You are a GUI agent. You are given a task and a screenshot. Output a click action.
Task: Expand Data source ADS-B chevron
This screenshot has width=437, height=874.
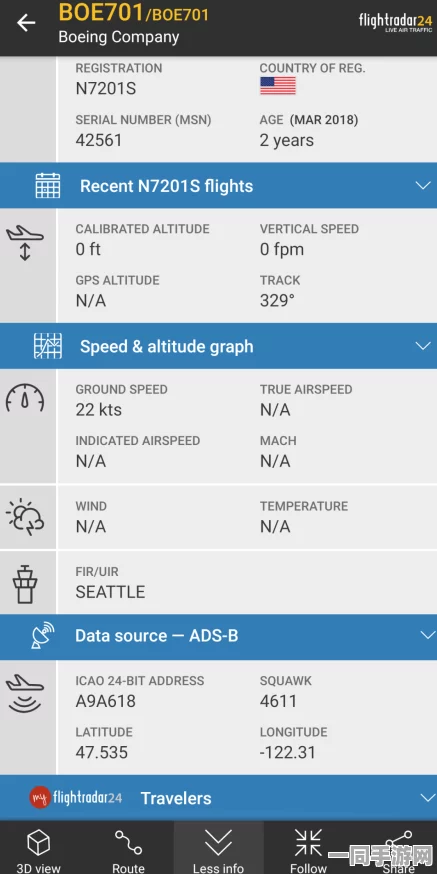428,635
